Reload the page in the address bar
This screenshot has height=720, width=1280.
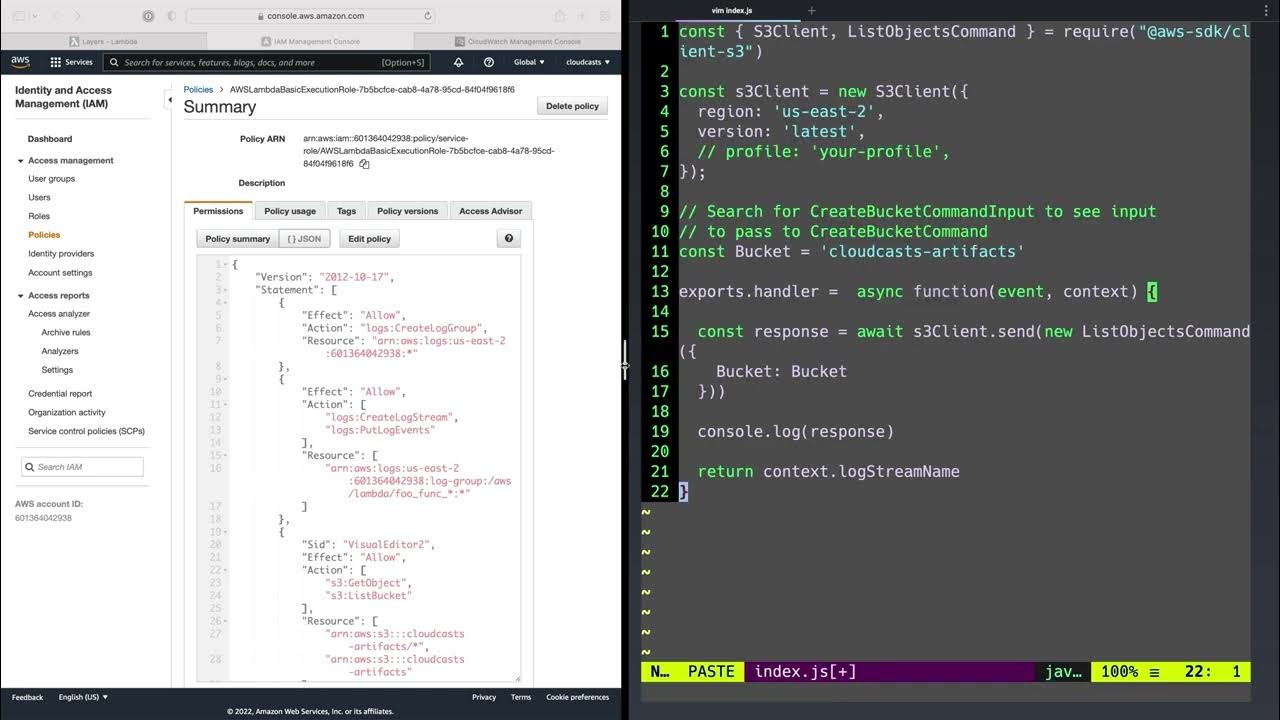coord(428,16)
